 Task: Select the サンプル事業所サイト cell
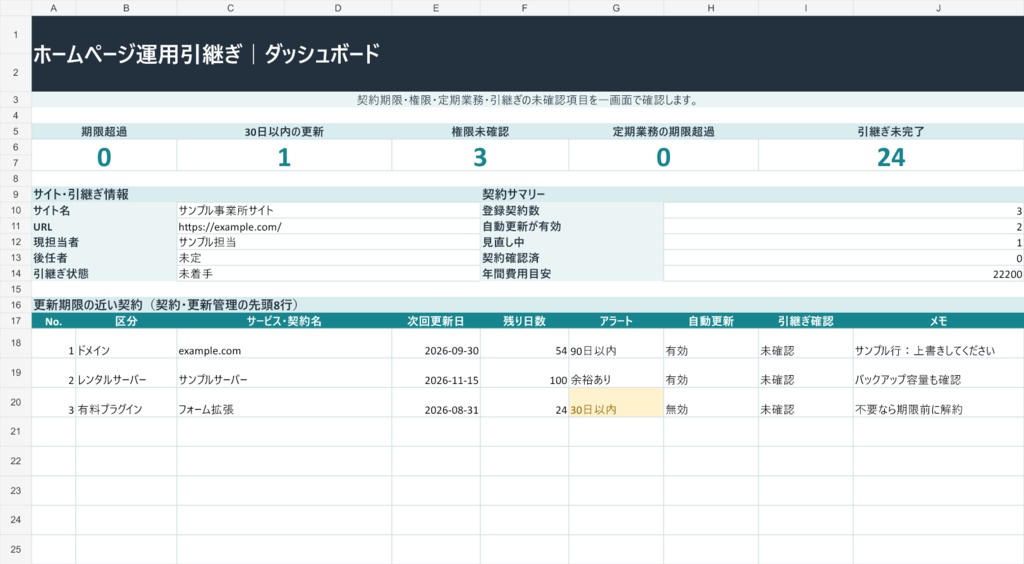click(x=328, y=210)
